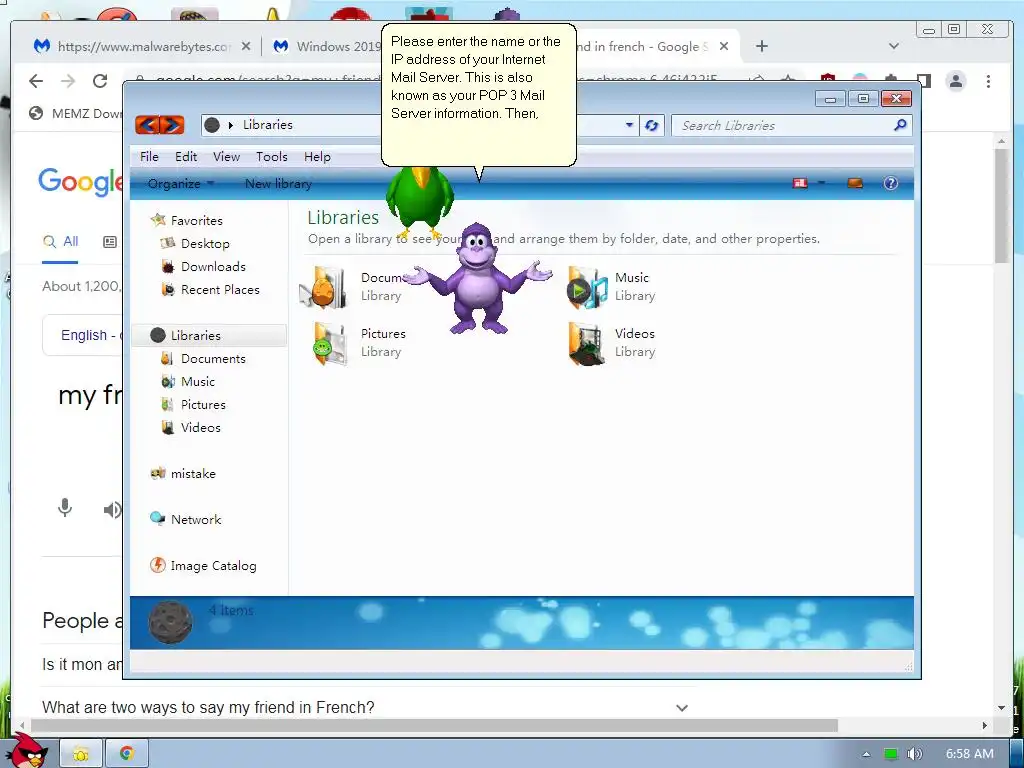
Task: Open the Help menu in Explorer
Action: 317,157
